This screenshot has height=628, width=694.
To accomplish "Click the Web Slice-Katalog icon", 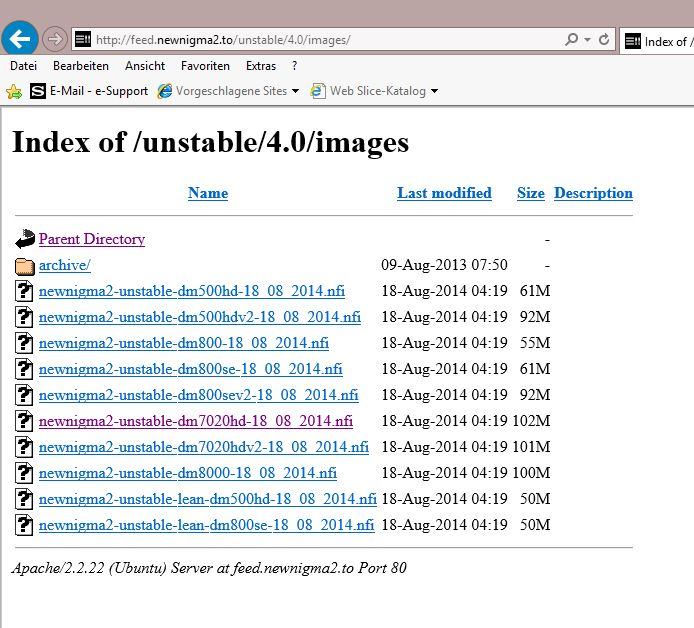I will click(318, 91).
